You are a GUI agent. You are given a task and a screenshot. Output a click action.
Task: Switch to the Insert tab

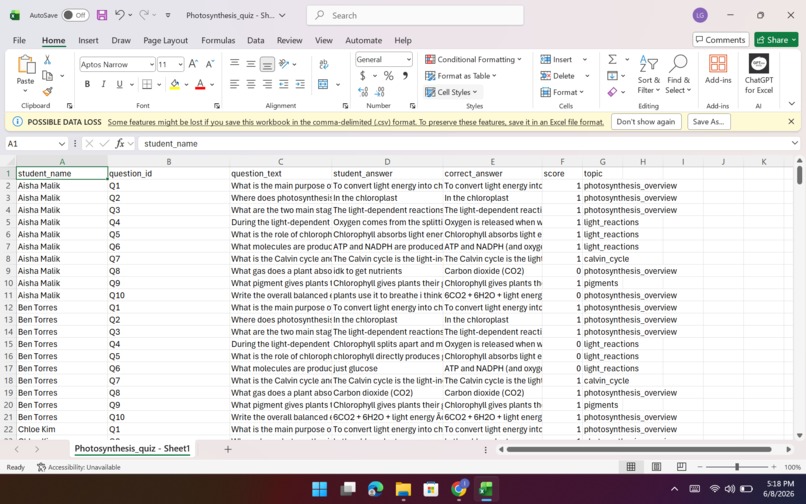coord(88,40)
